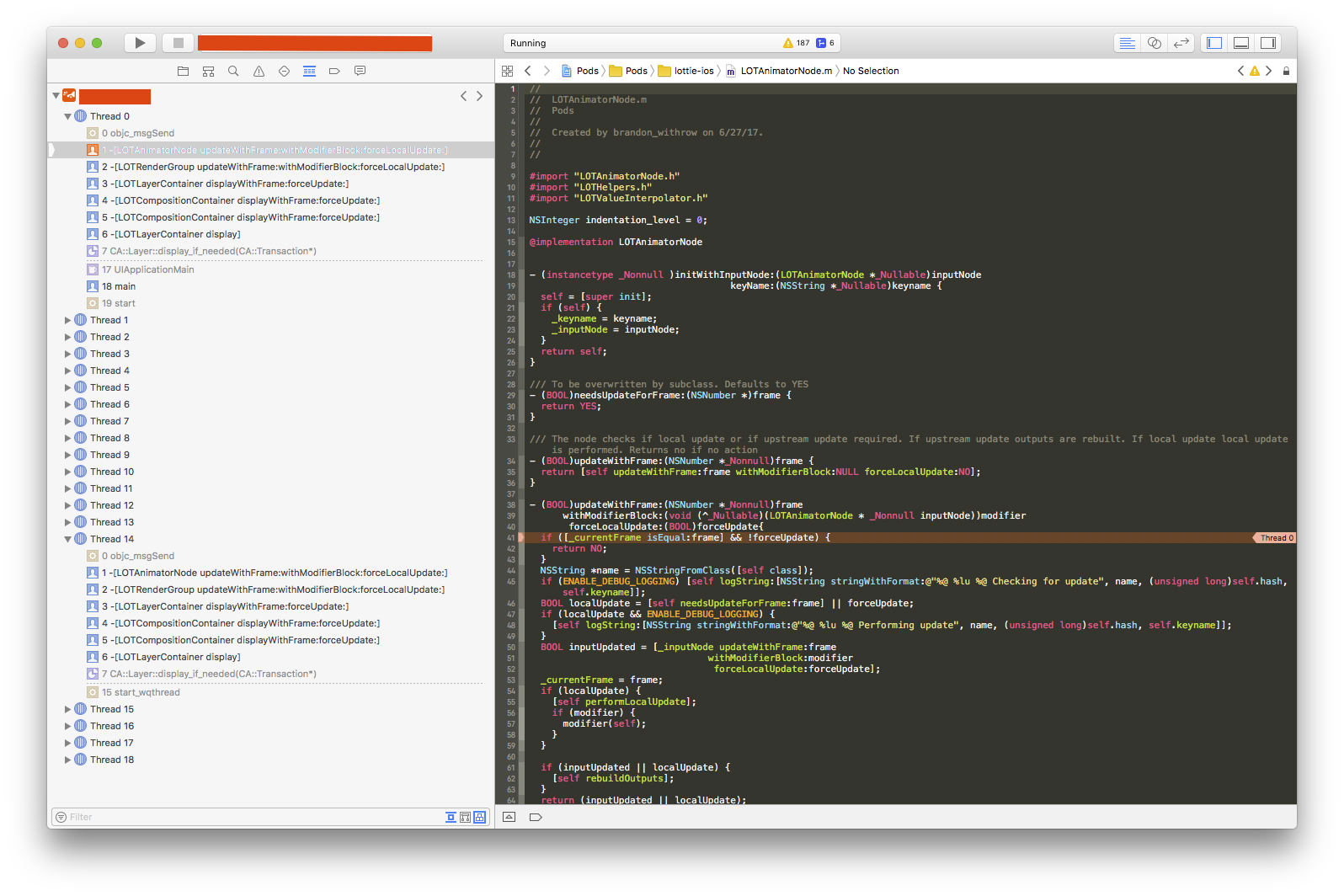Open the Breakpoint navigator icon
The width and height of the screenshot is (1344, 896).
point(334,72)
